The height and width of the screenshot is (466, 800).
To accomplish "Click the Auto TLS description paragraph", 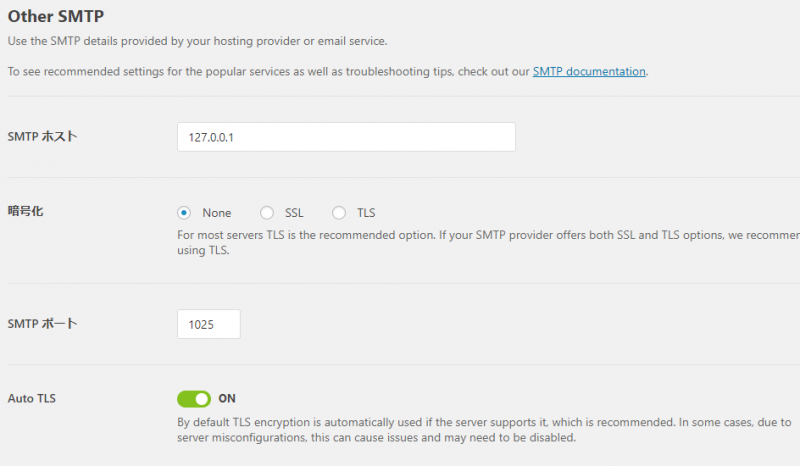I will click(480, 430).
